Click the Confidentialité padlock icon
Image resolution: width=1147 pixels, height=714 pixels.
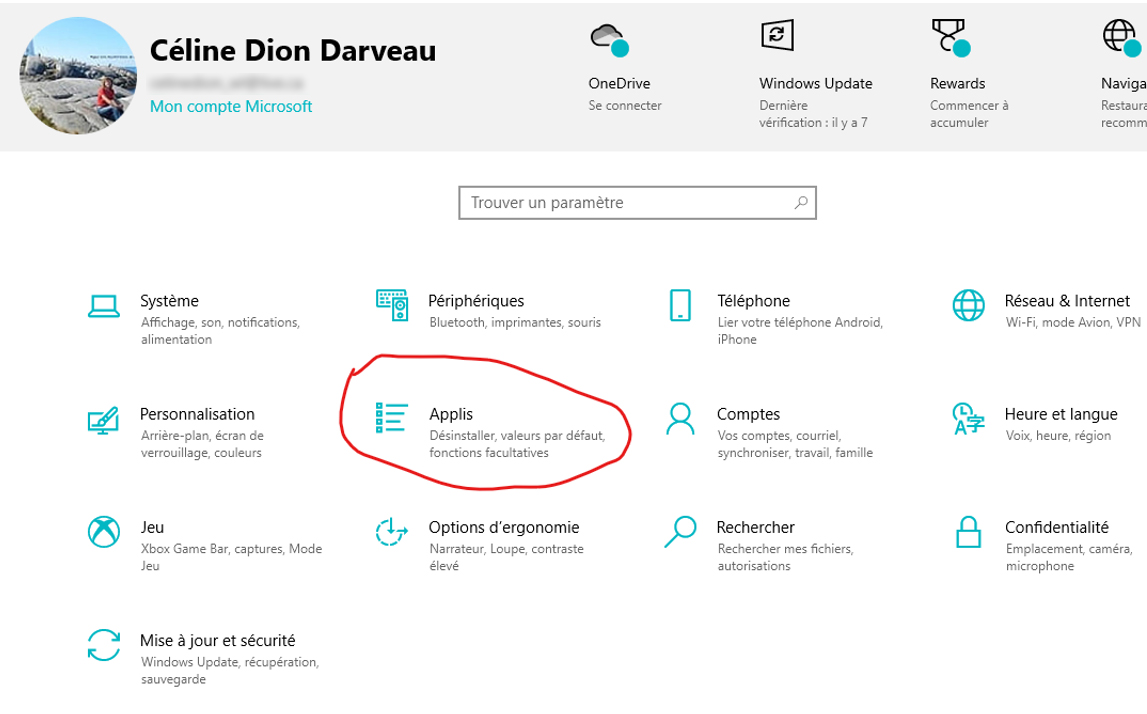point(968,532)
